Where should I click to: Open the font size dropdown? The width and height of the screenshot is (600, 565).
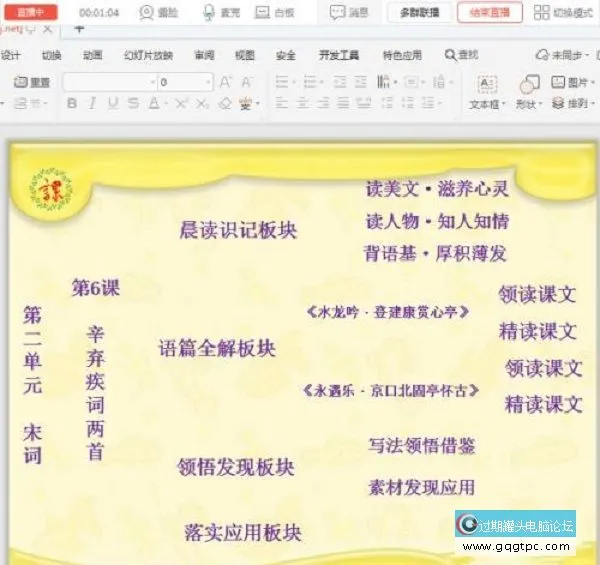pos(208,82)
